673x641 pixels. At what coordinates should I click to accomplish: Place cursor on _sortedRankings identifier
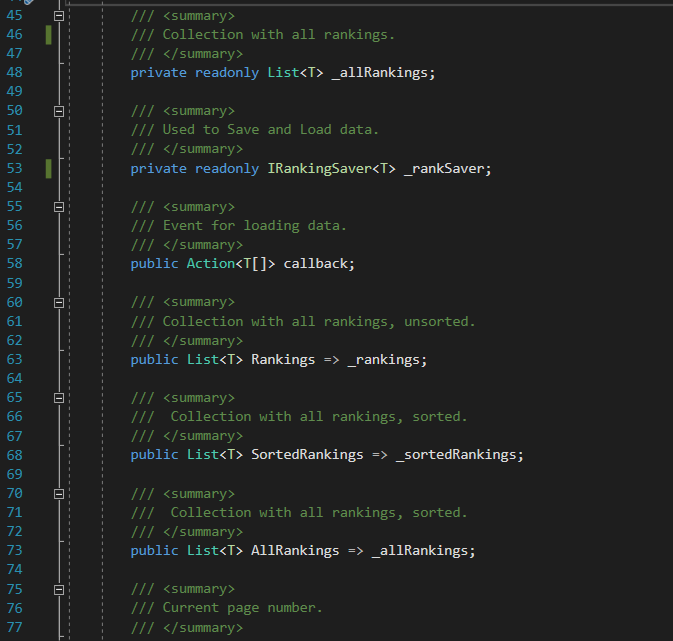(458, 455)
